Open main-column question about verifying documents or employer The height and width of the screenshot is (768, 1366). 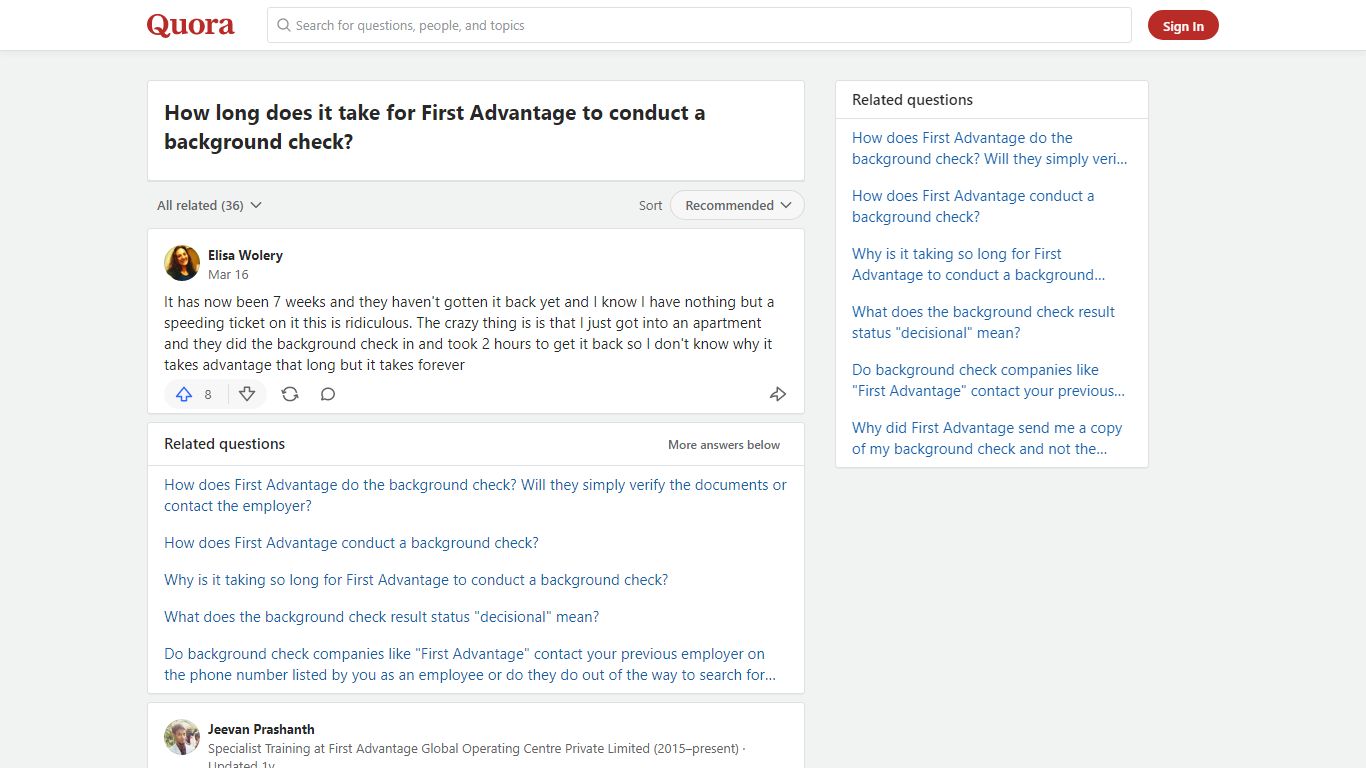pos(475,495)
